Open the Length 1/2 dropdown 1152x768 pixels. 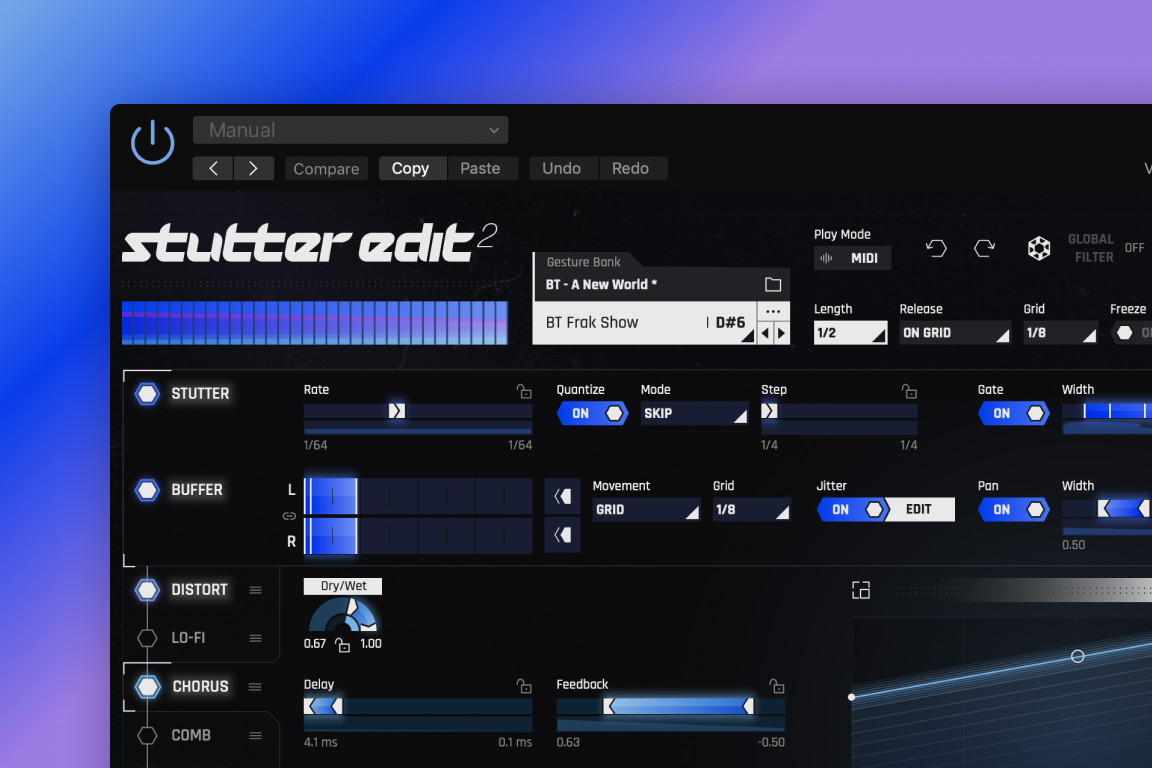tap(850, 333)
